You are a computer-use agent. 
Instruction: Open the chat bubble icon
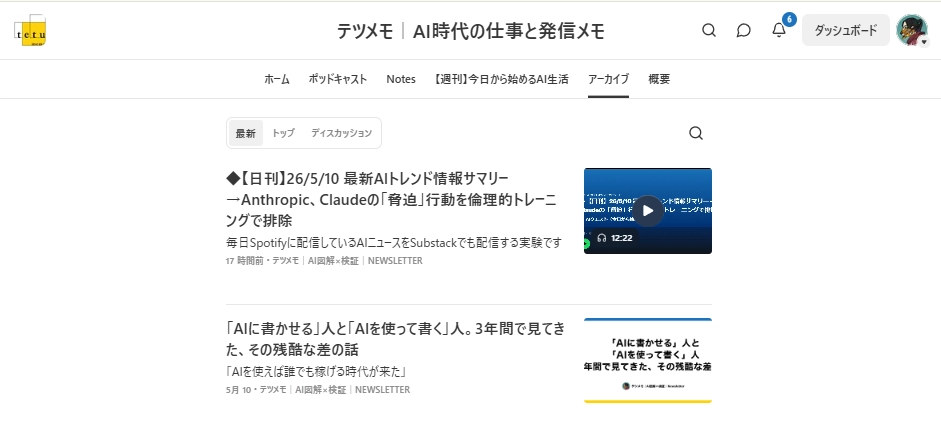point(744,30)
